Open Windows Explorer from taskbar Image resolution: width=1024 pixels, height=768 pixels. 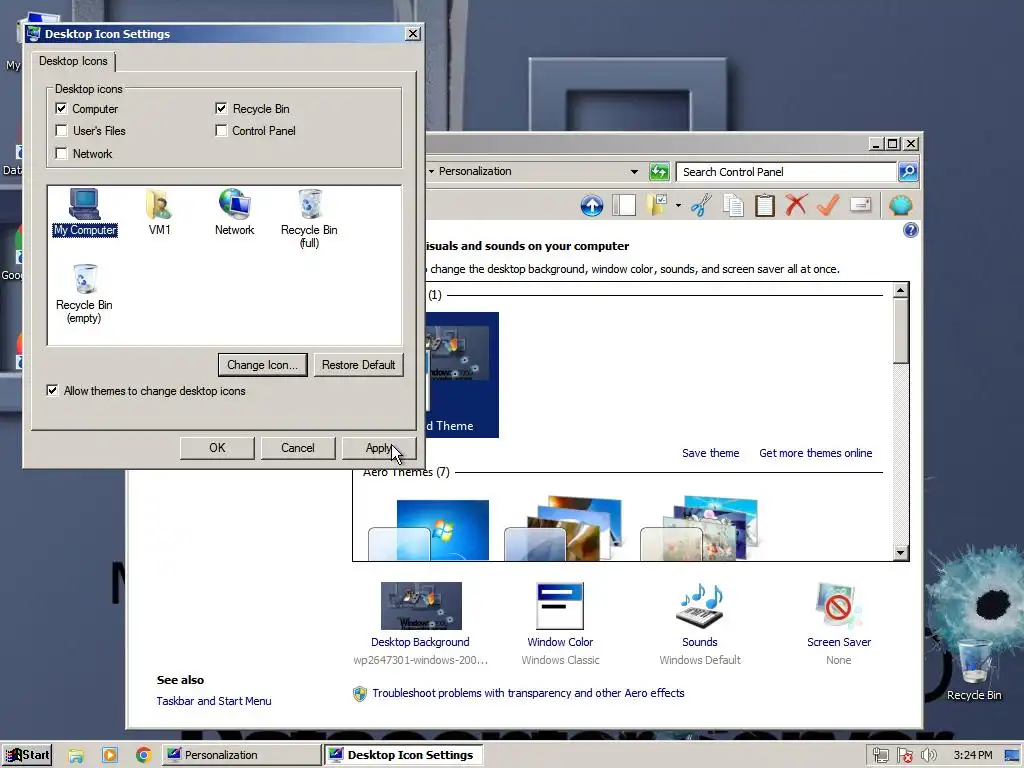tap(76, 755)
